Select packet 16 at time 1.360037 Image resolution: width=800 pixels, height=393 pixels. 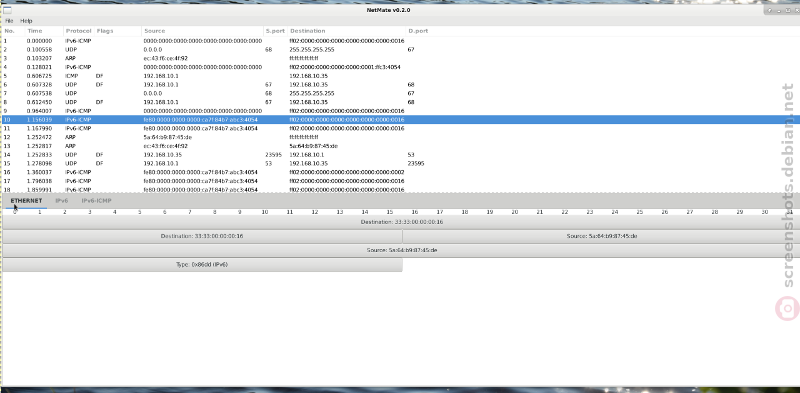(400, 172)
